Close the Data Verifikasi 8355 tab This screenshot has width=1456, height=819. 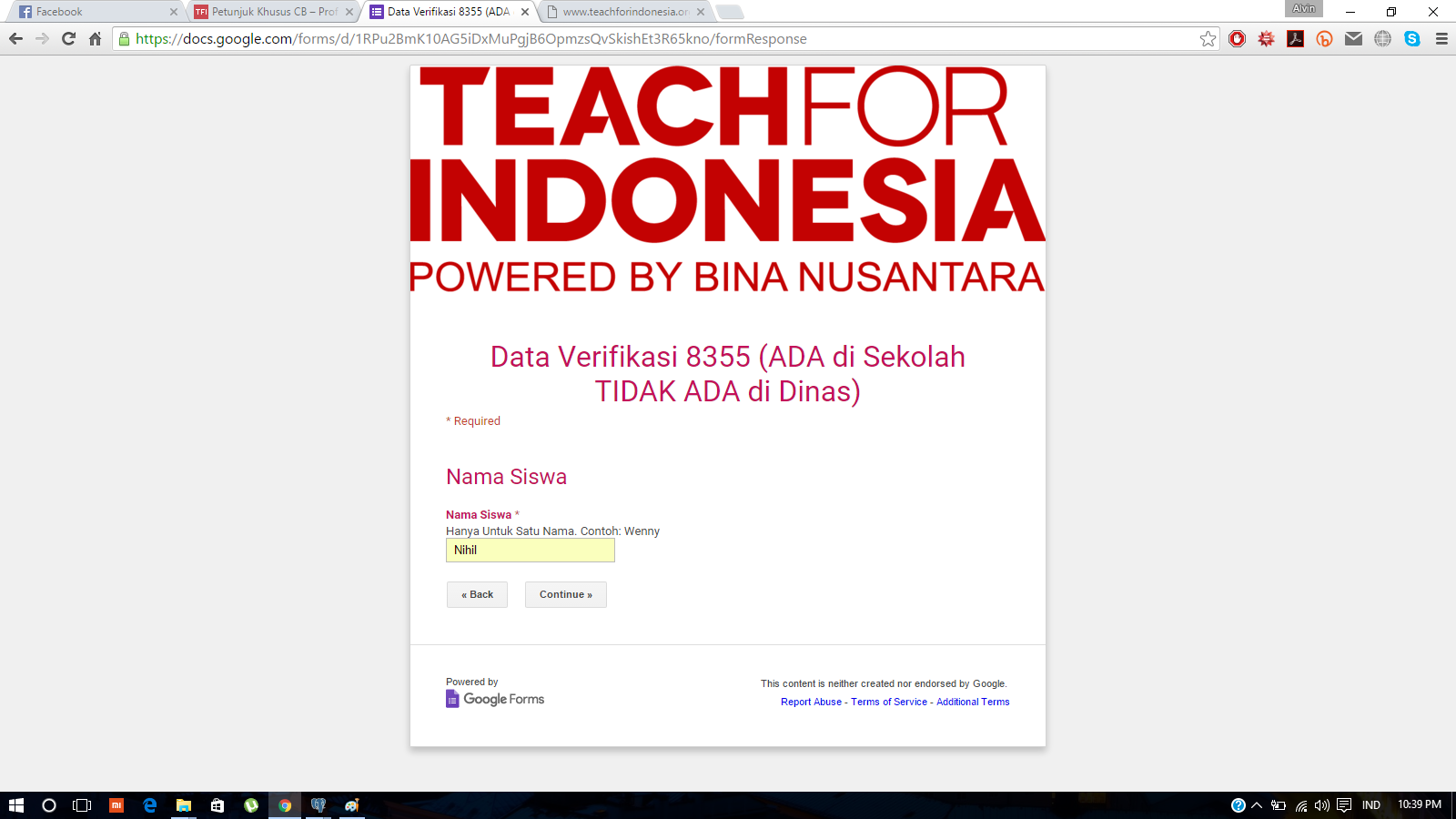coord(525,12)
